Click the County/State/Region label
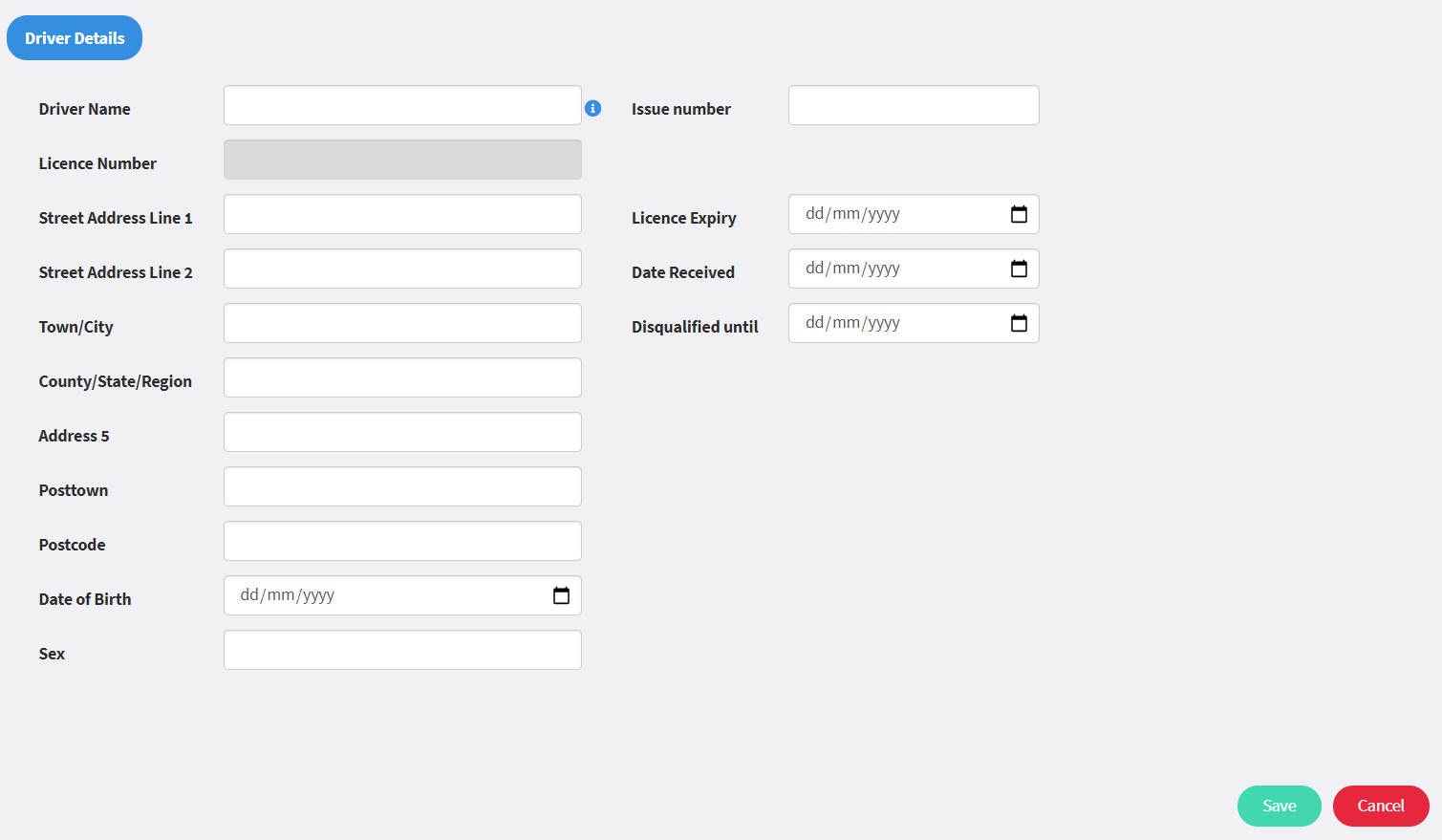The width and height of the screenshot is (1442, 840). (x=116, y=381)
